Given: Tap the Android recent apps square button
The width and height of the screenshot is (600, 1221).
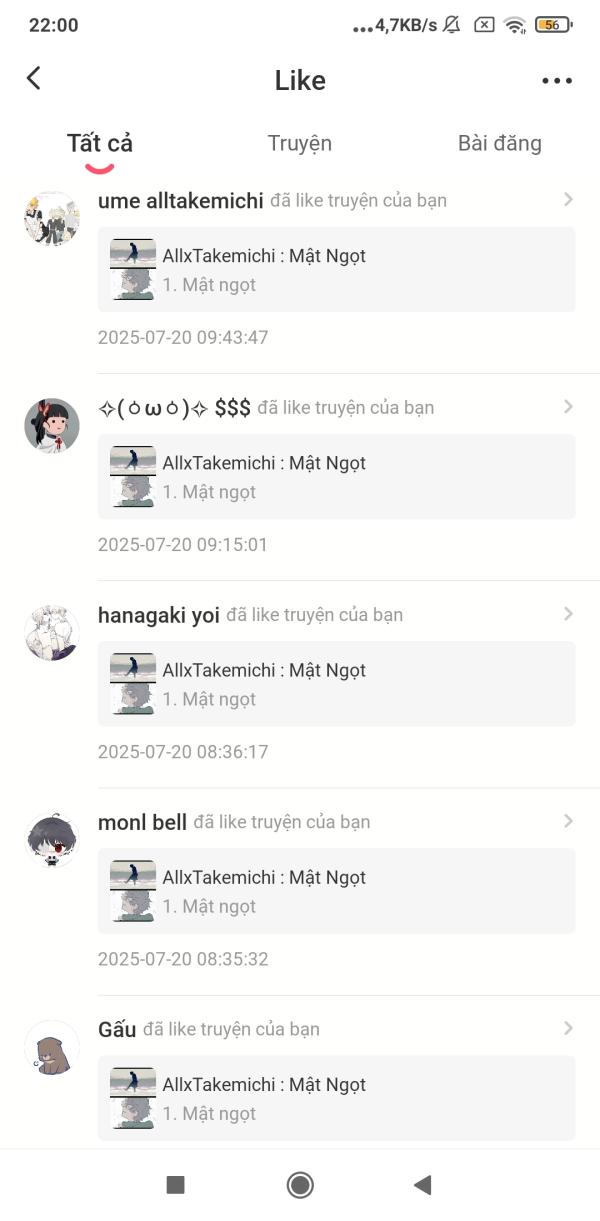Looking at the screenshot, I should click(x=175, y=1185).
